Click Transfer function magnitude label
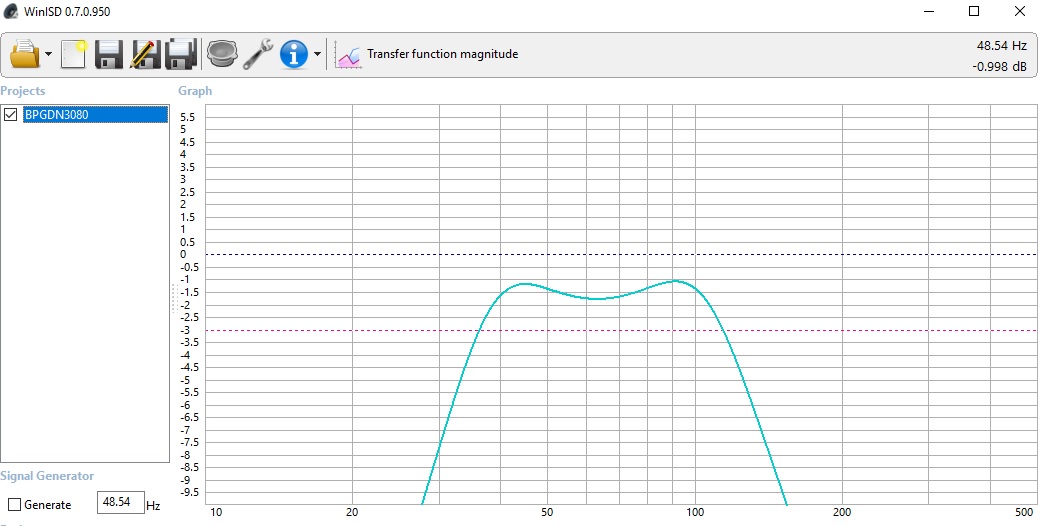Image resolution: width=1042 pixels, height=526 pixels. (443, 54)
